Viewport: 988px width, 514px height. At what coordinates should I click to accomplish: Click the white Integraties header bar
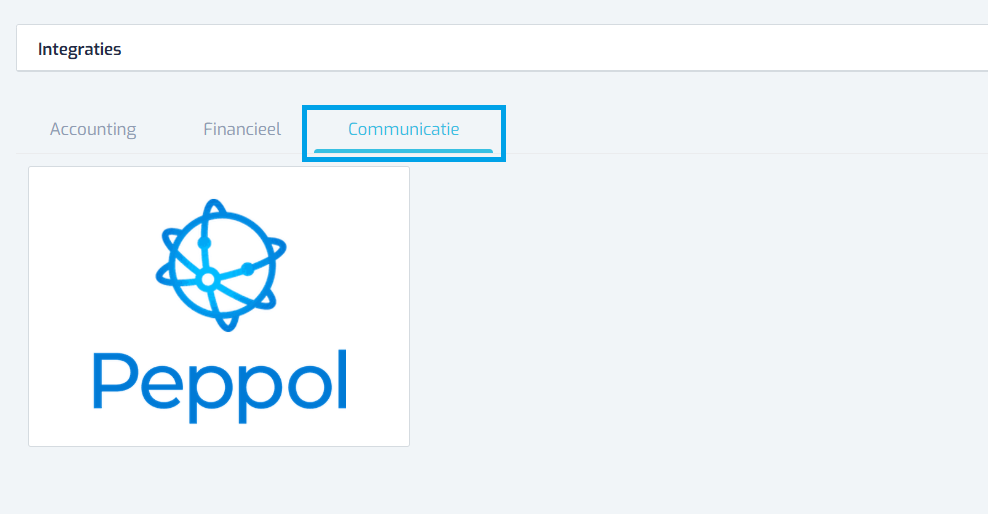pos(502,48)
